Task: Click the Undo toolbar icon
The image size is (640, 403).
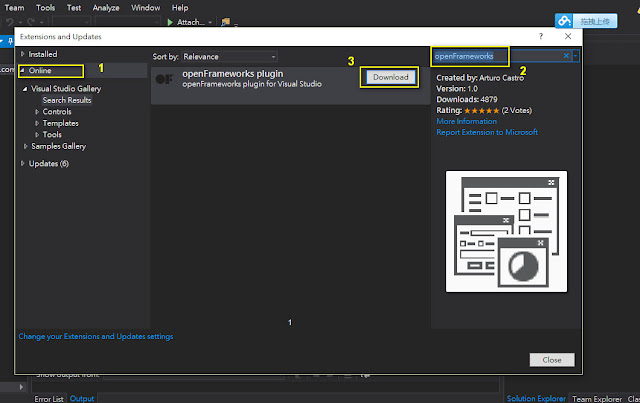Action: [x=9, y=22]
